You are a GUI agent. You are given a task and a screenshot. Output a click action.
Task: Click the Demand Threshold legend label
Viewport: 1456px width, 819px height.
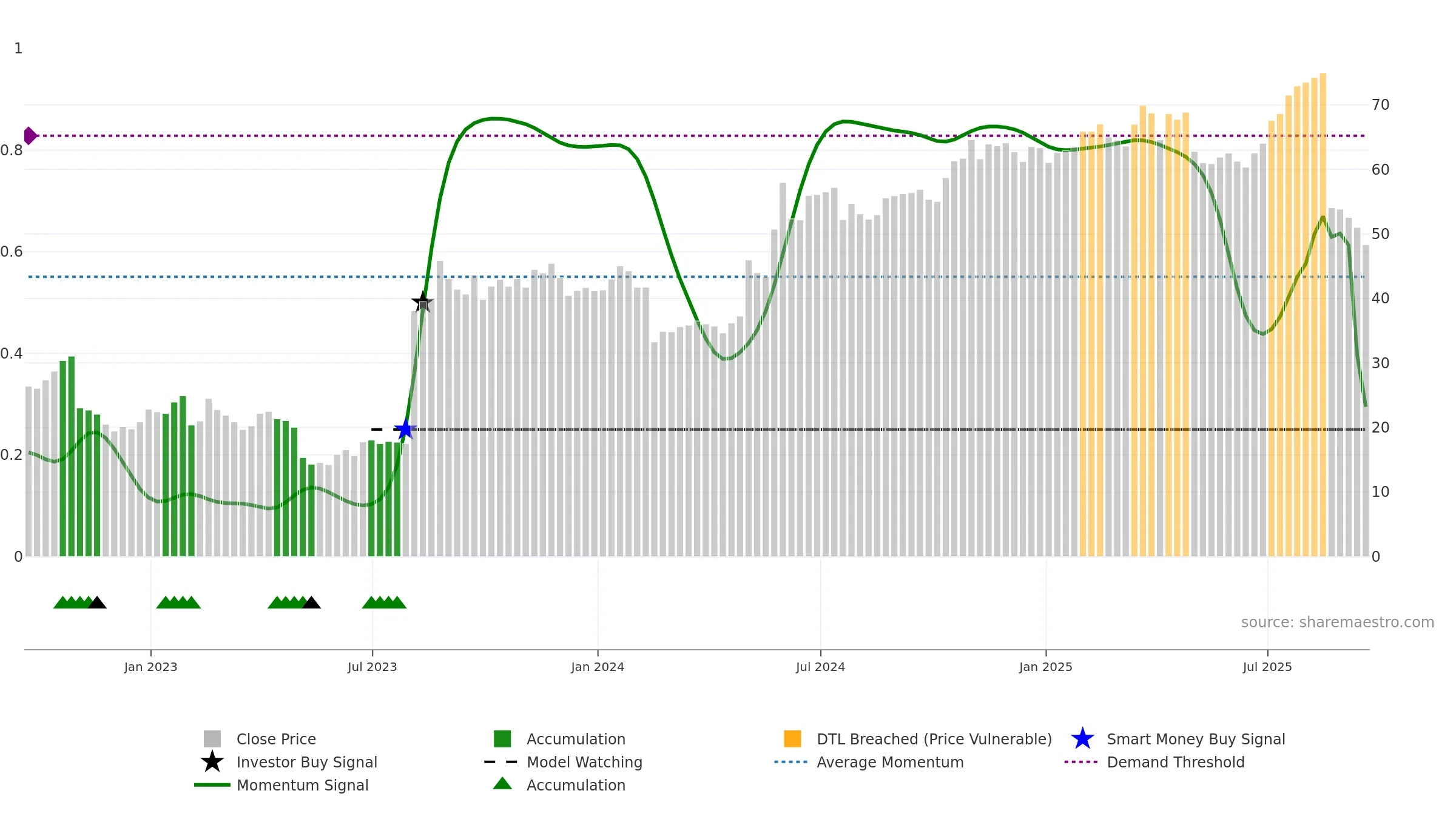coord(1176,762)
